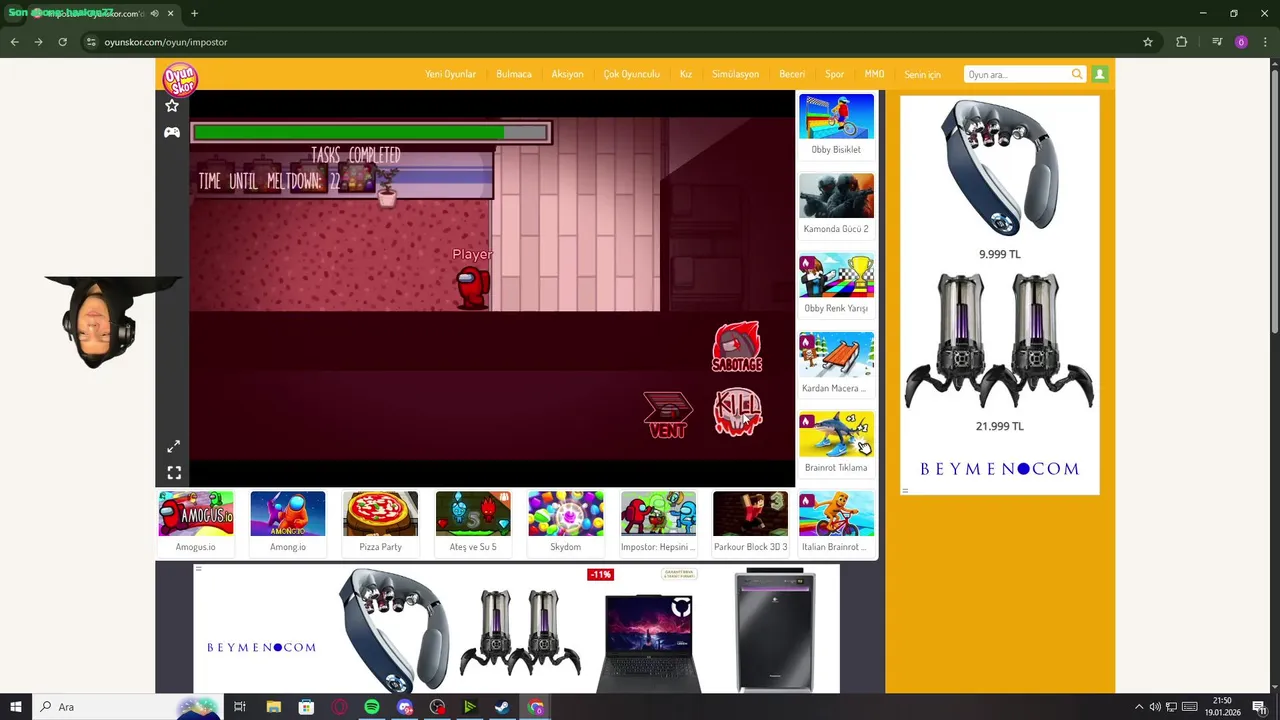Open the Chrome three-dot menu
The image size is (1280, 720).
(x=1264, y=42)
